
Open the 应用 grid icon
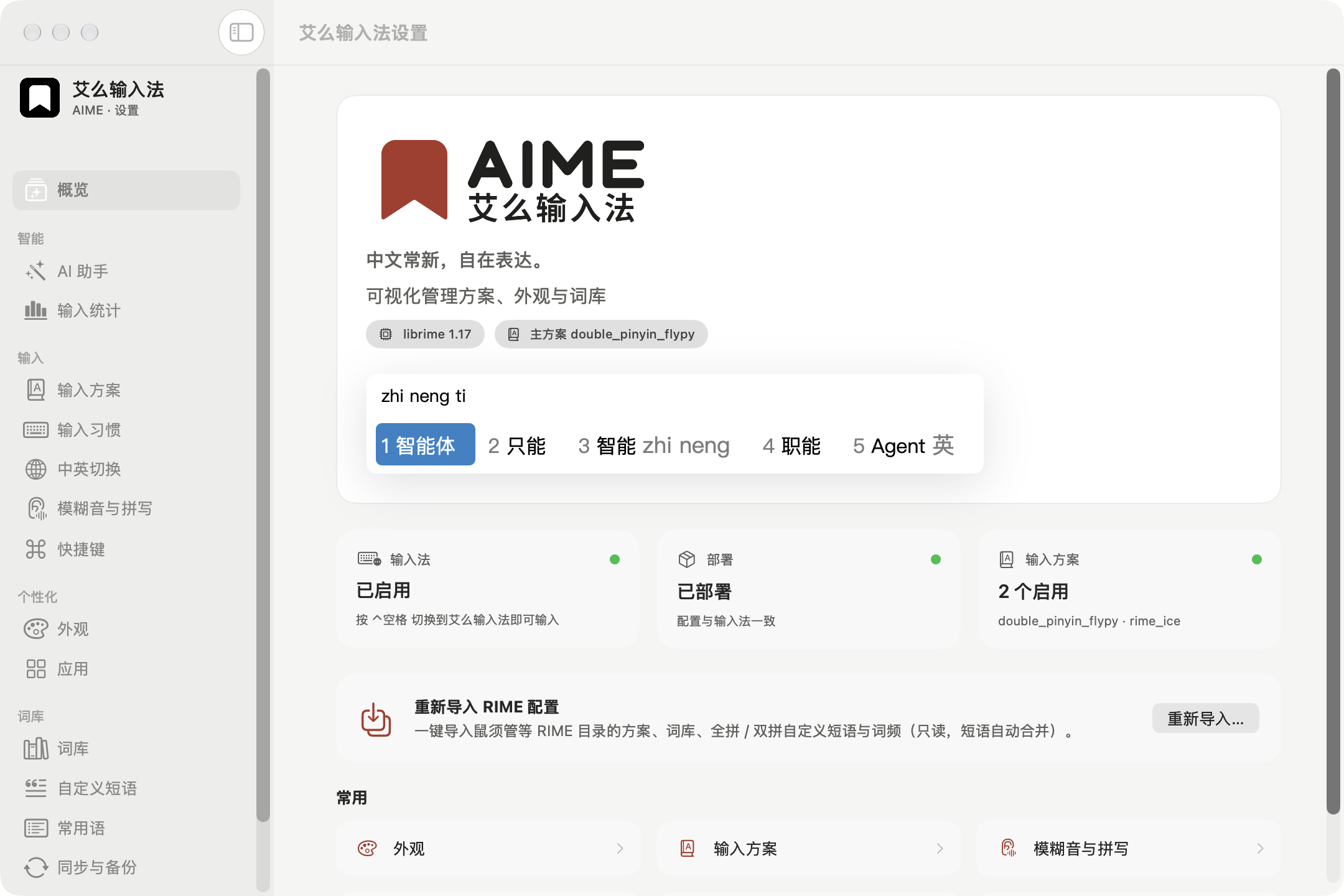click(x=35, y=669)
